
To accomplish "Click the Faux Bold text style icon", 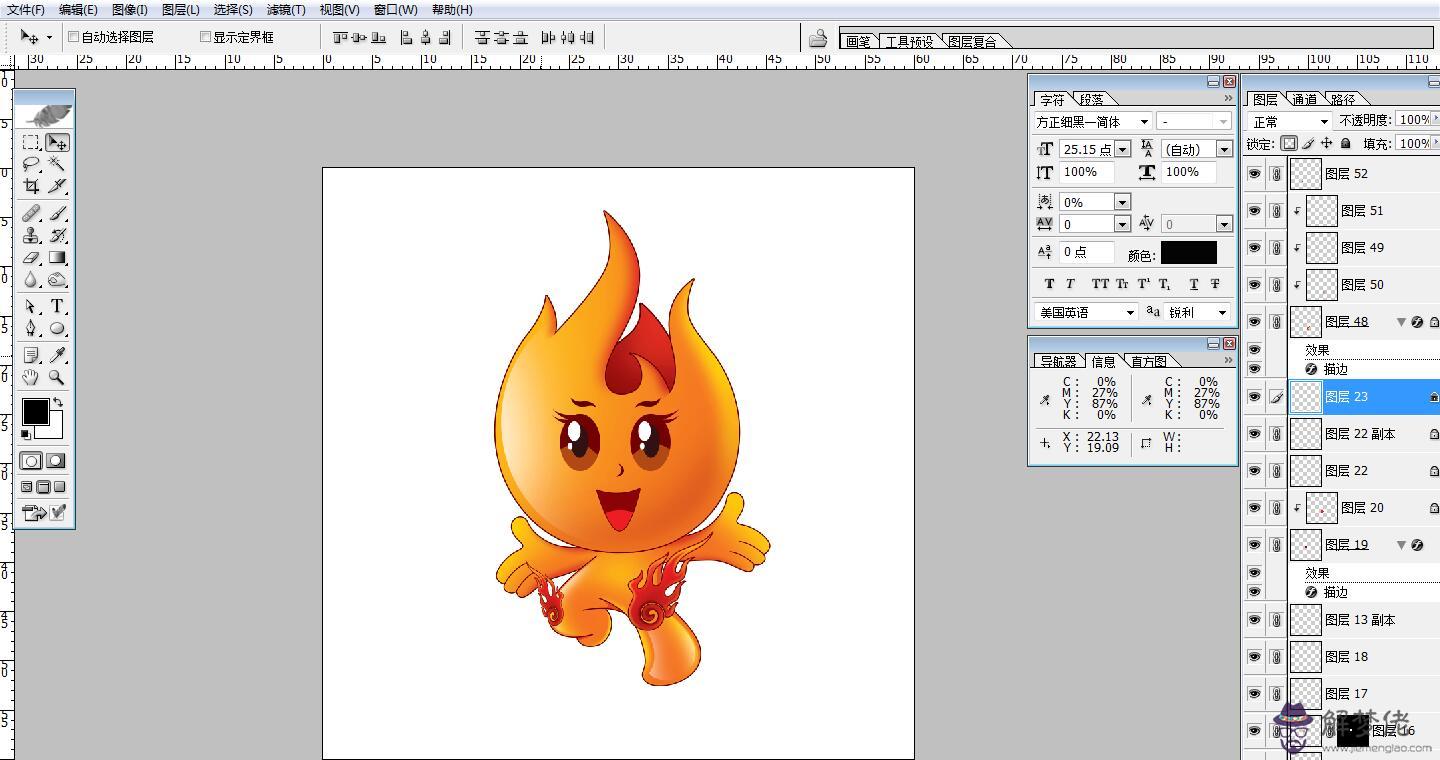I will pyautogui.click(x=1049, y=284).
